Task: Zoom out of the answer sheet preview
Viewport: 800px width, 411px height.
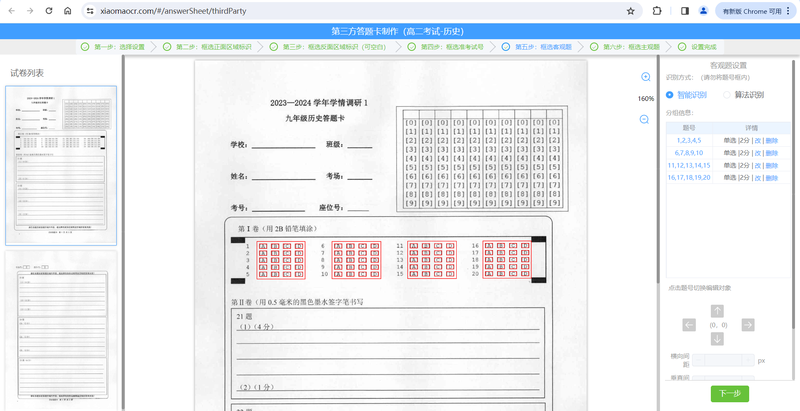Action: [644, 119]
